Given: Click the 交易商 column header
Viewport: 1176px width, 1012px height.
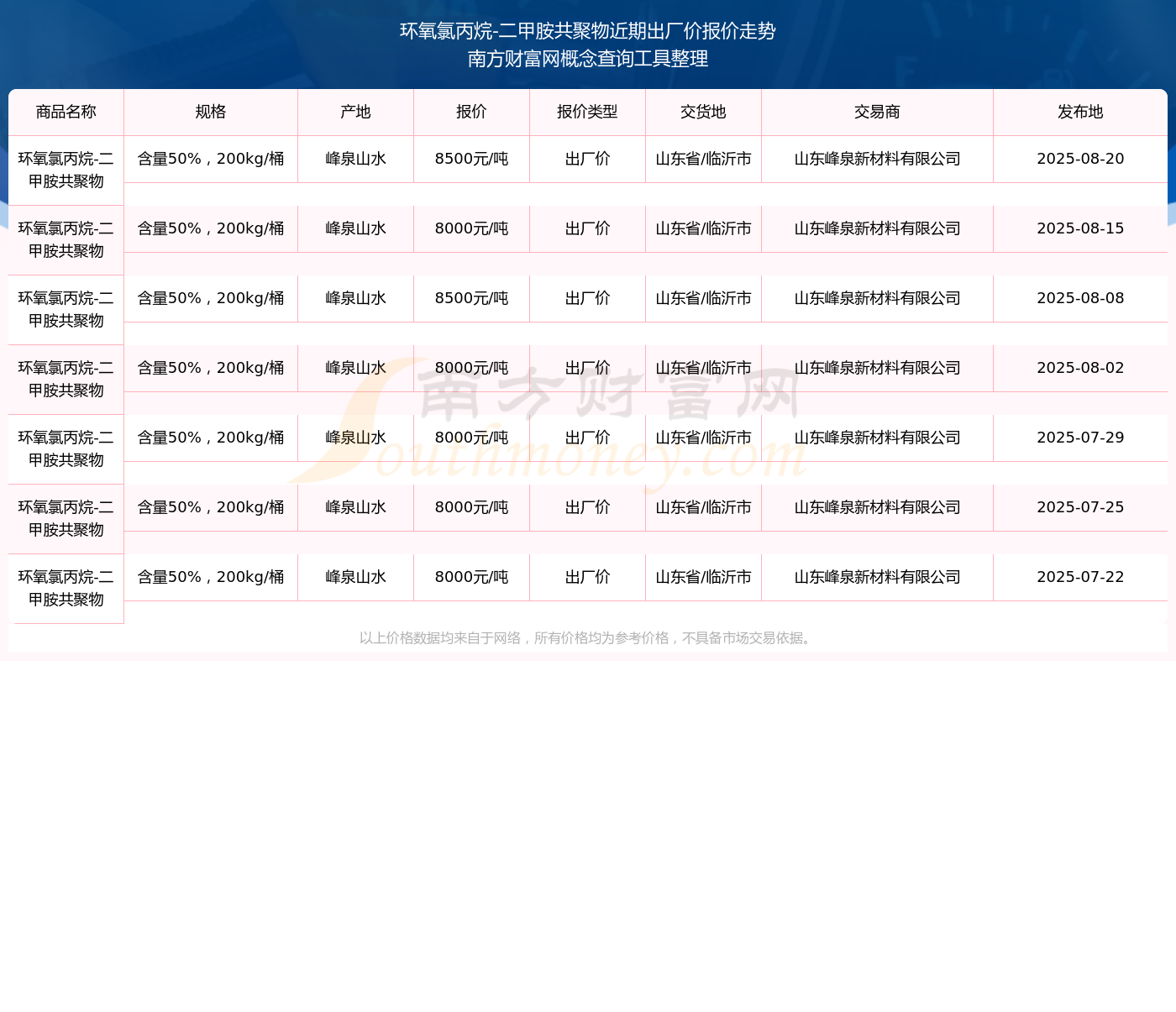Looking at the screenshot, I should coord(878,113).
